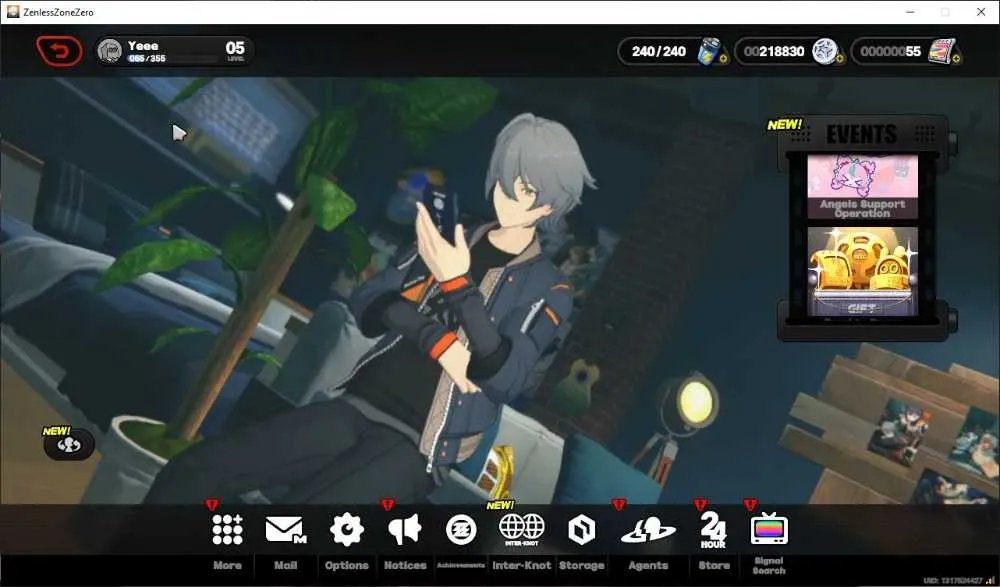Viewport: 1000px width, 587px height.
Task: Open the Mail envelope icon
Action: tap(285, 530)
